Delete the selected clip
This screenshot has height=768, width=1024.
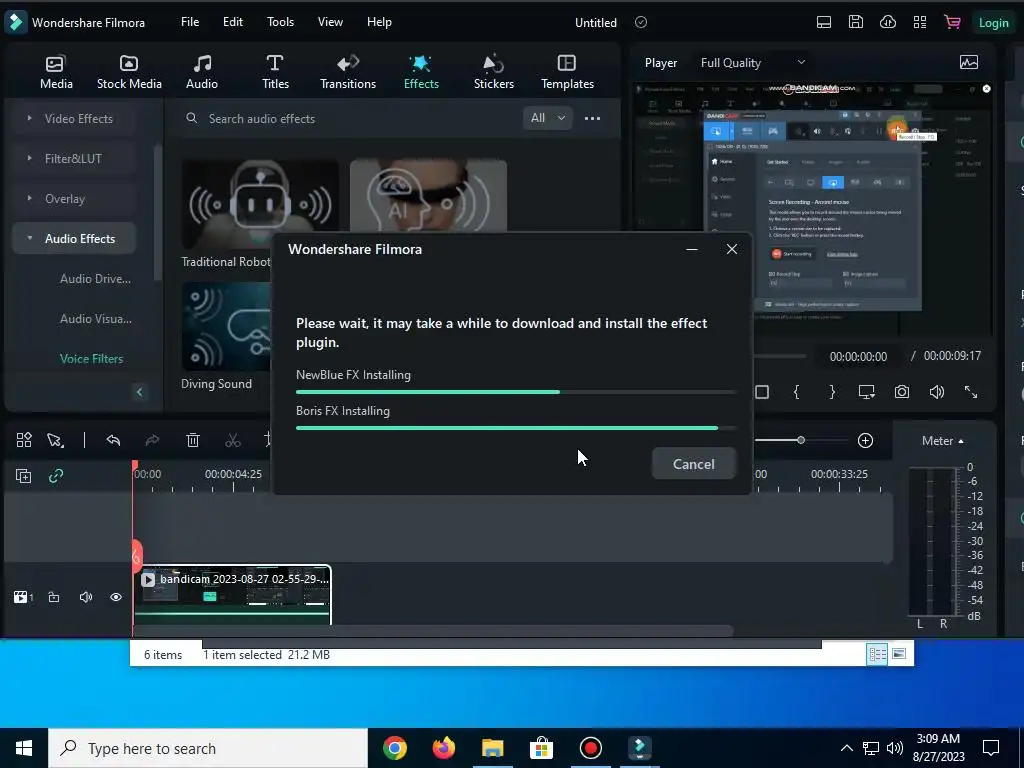[x=193, y=440]
